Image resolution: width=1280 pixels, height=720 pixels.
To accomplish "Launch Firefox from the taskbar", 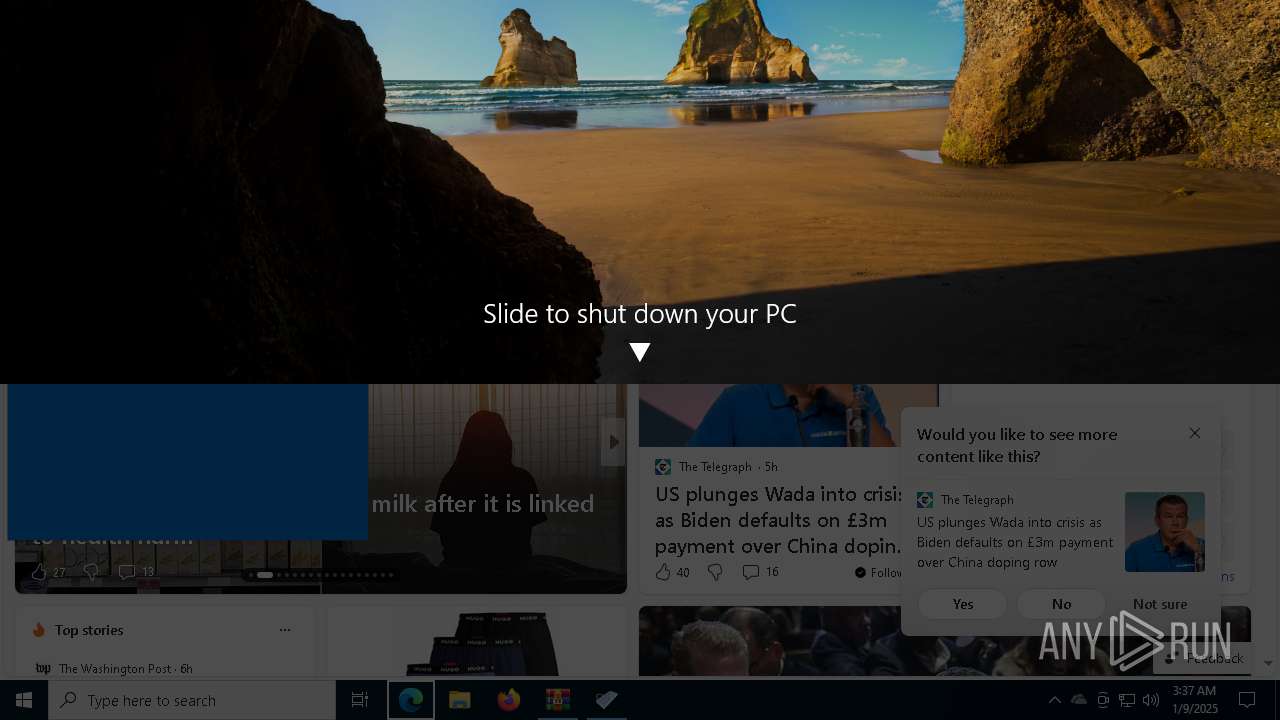I will point(509,700).
